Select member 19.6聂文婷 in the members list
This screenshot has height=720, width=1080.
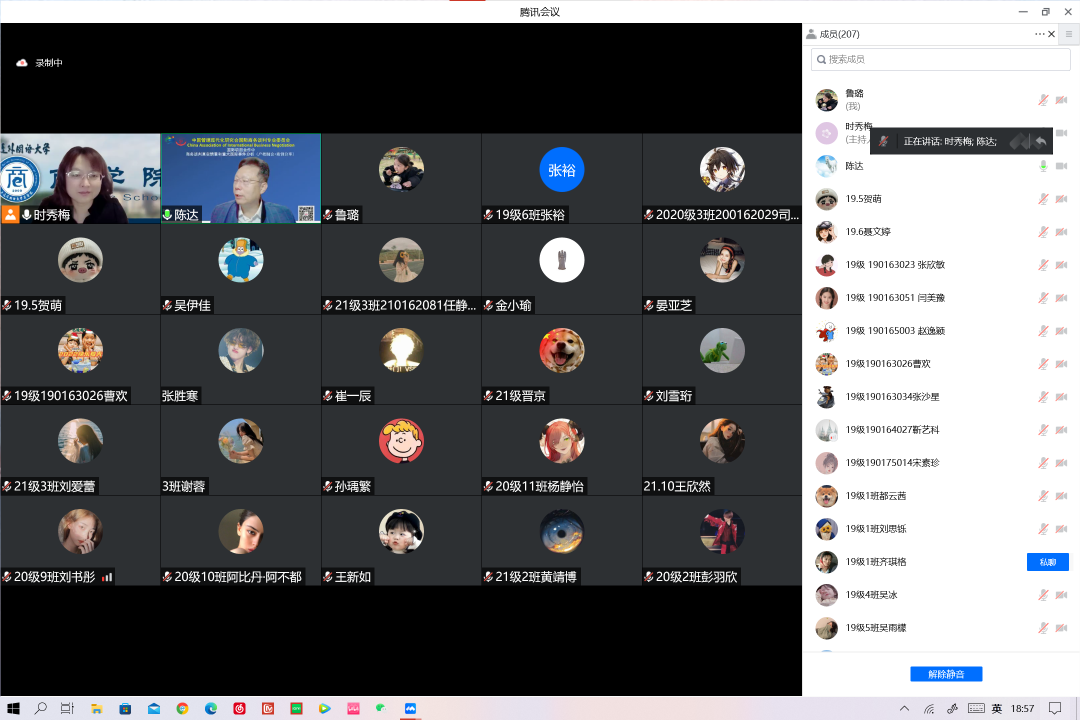(866, 232)
